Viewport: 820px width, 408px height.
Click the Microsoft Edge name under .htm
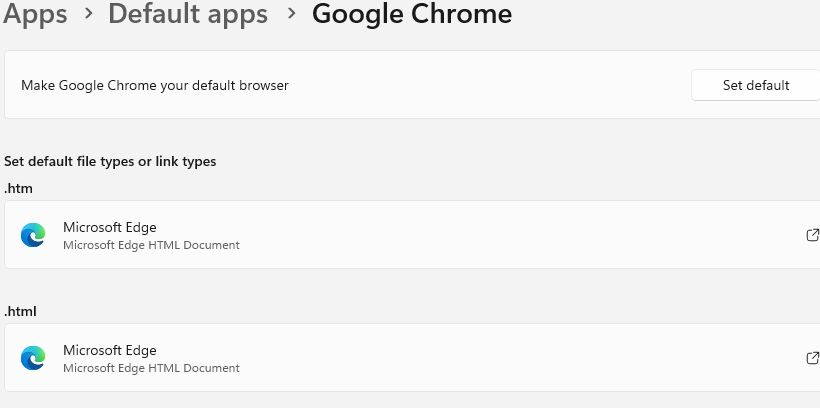(110, 227)
